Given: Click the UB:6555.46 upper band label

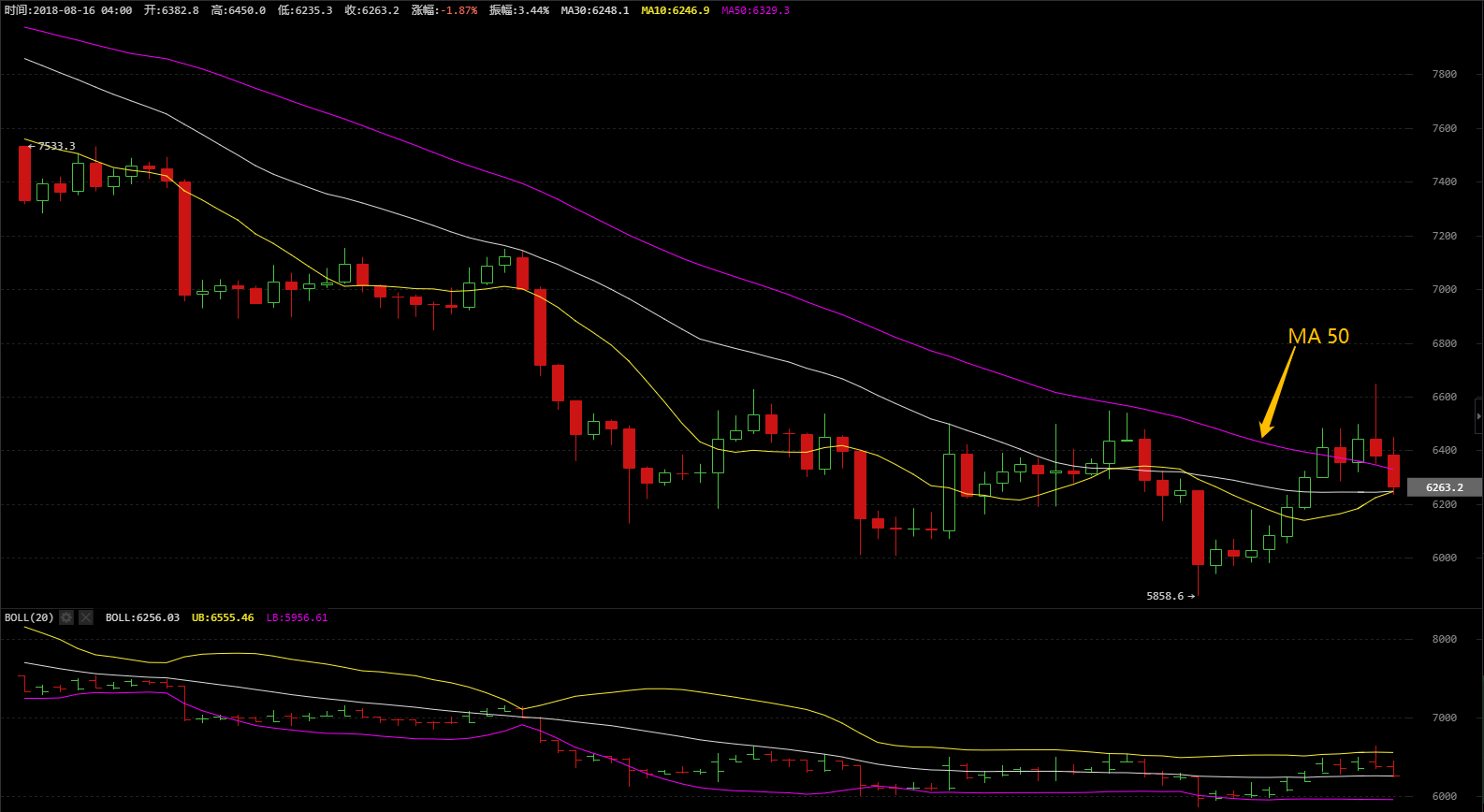Looking at the screenshot, I should pyautogui.click(x=223, y=617).
